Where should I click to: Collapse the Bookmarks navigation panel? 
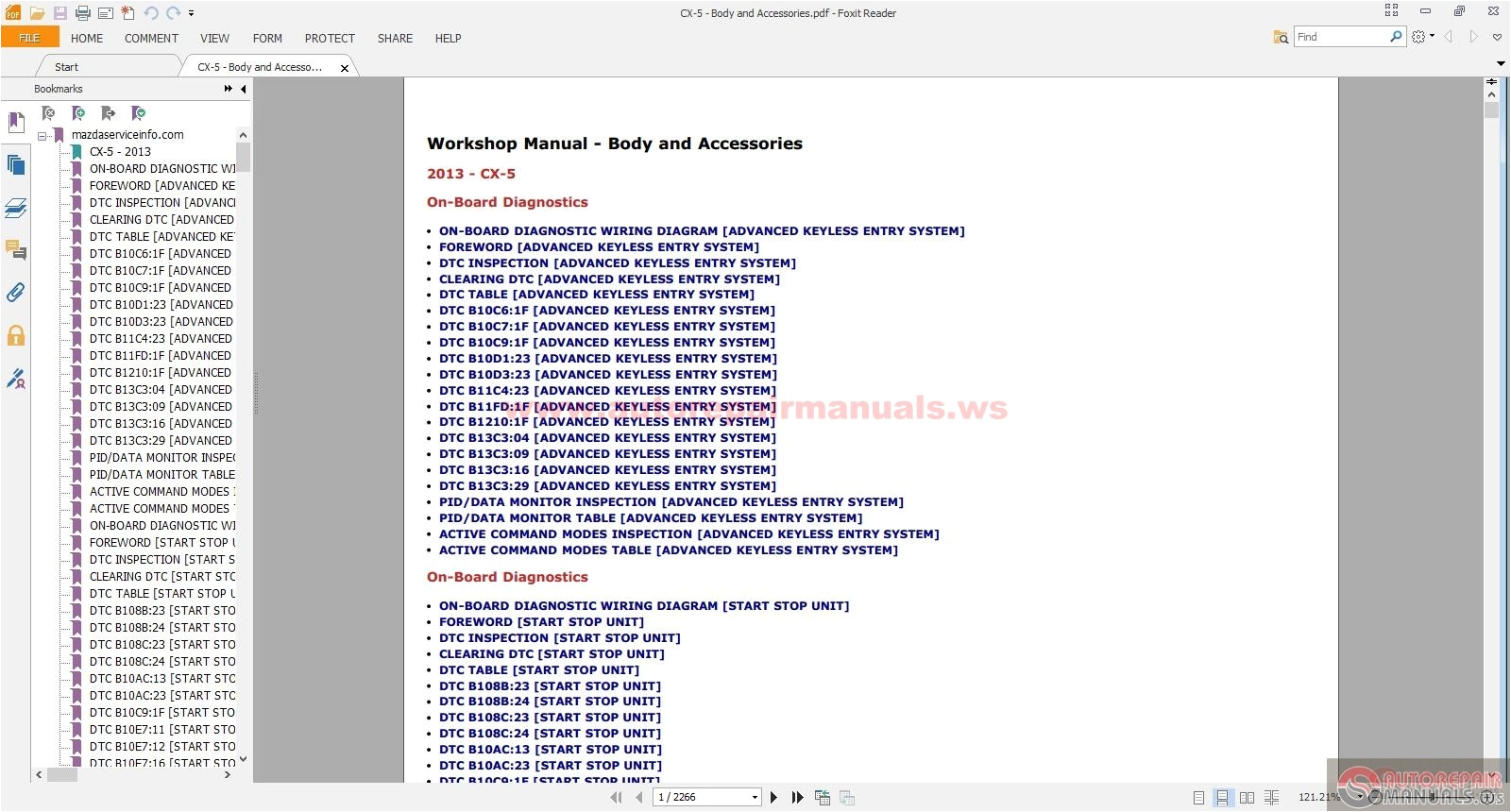[x=244, y=89]
